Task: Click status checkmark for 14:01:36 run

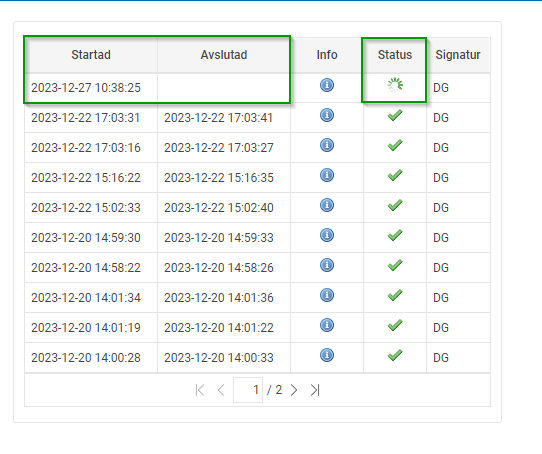Action: (395, 295)
